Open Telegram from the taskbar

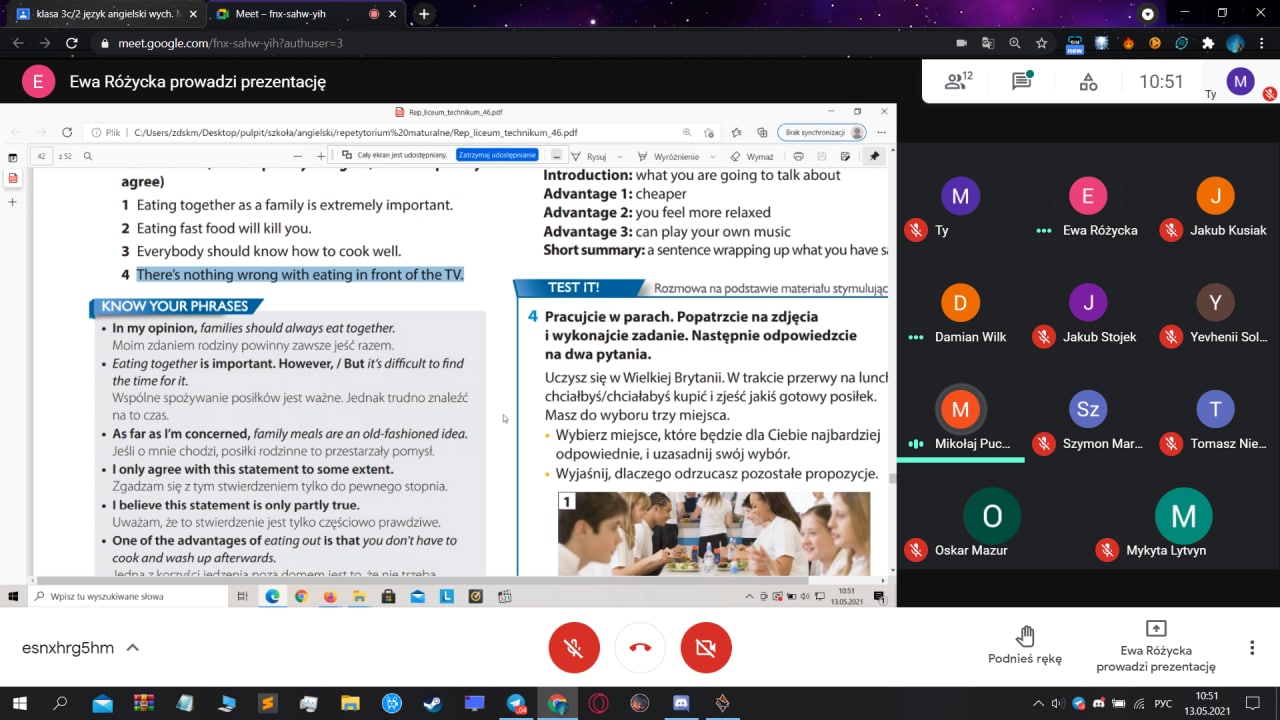516,703
